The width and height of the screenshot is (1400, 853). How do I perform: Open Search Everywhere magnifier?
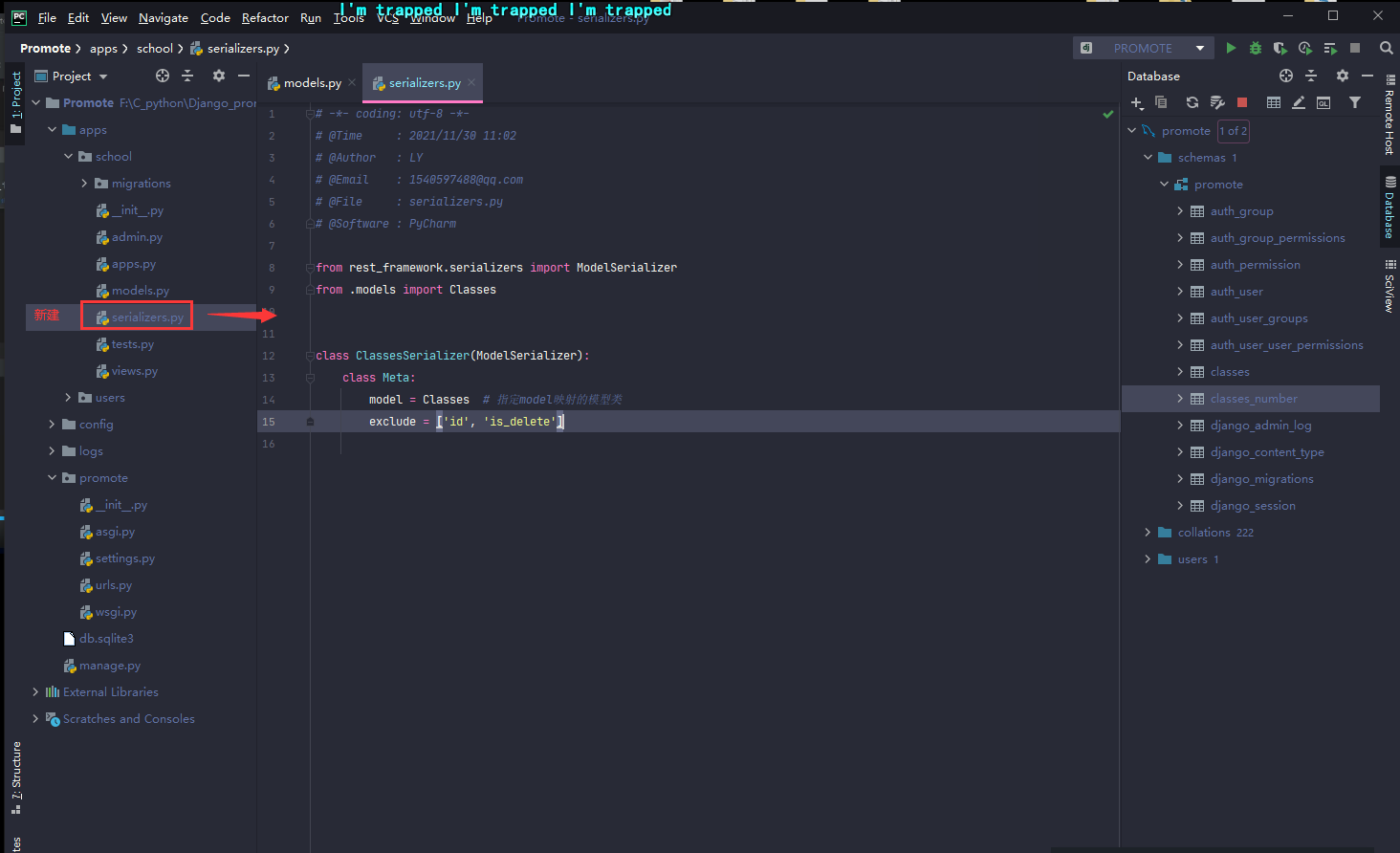pyautogui.click(x=1386, y=48)
